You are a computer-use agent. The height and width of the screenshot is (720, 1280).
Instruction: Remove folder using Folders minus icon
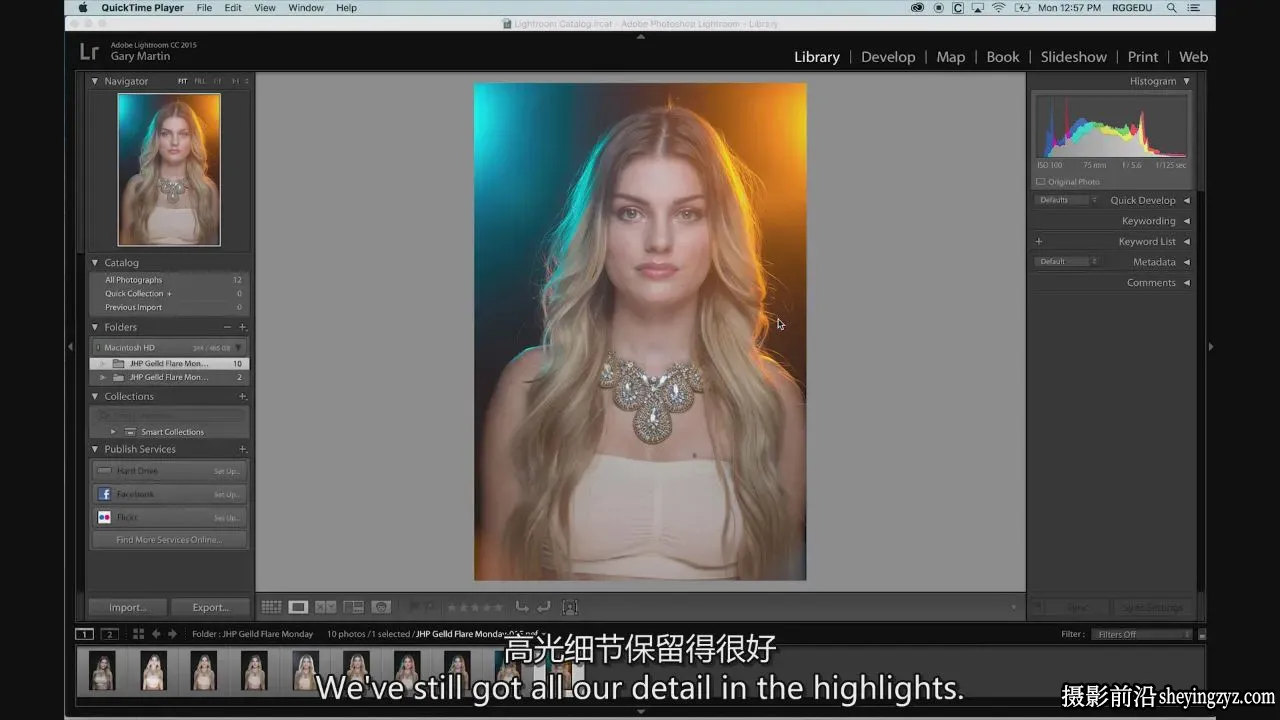pyautogui.click(x=227, y=327)
